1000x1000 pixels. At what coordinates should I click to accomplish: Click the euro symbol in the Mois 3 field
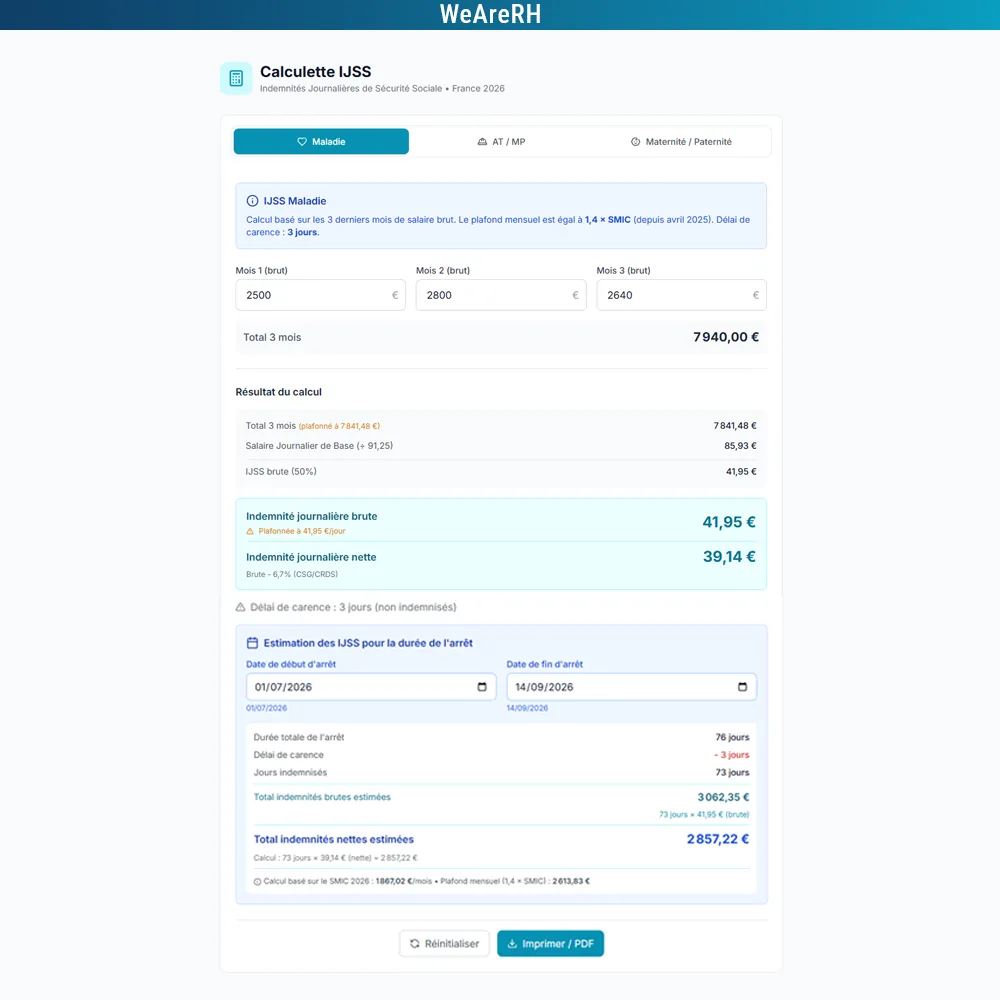(756, 295)
